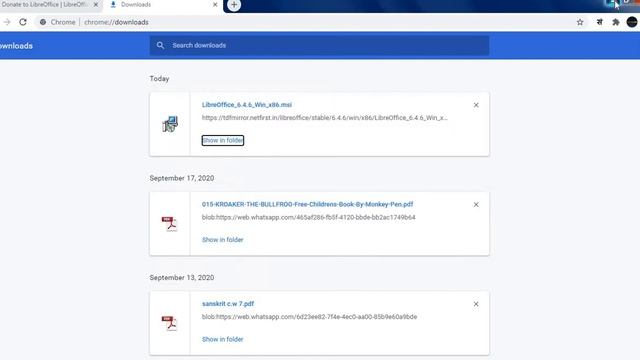Viewport: 640px width, 360px height.
Task: Open a new browser tab
Action: click(x=234, y=5)
